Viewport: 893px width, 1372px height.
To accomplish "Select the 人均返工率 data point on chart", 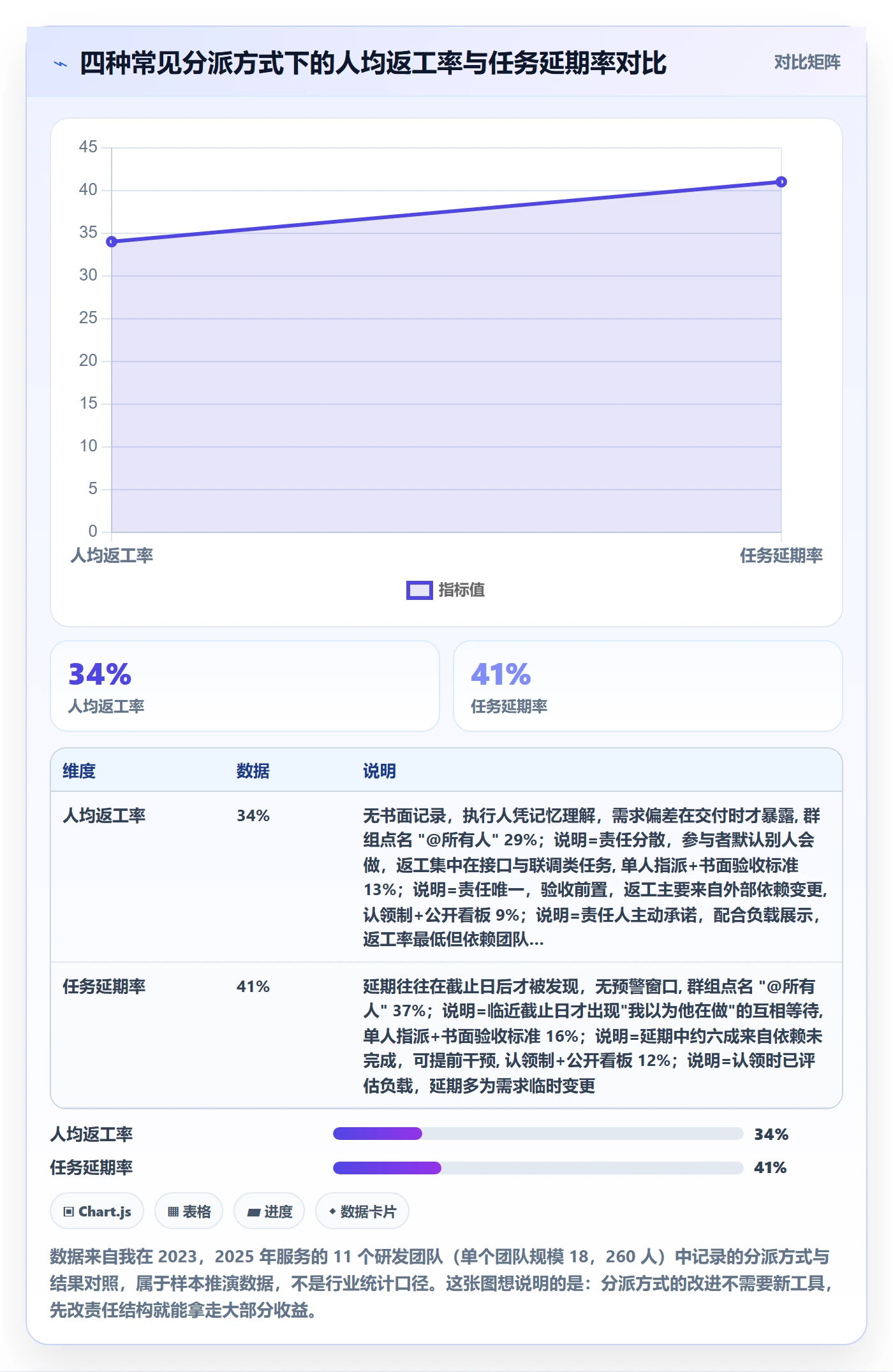I will tap(112, 242).
